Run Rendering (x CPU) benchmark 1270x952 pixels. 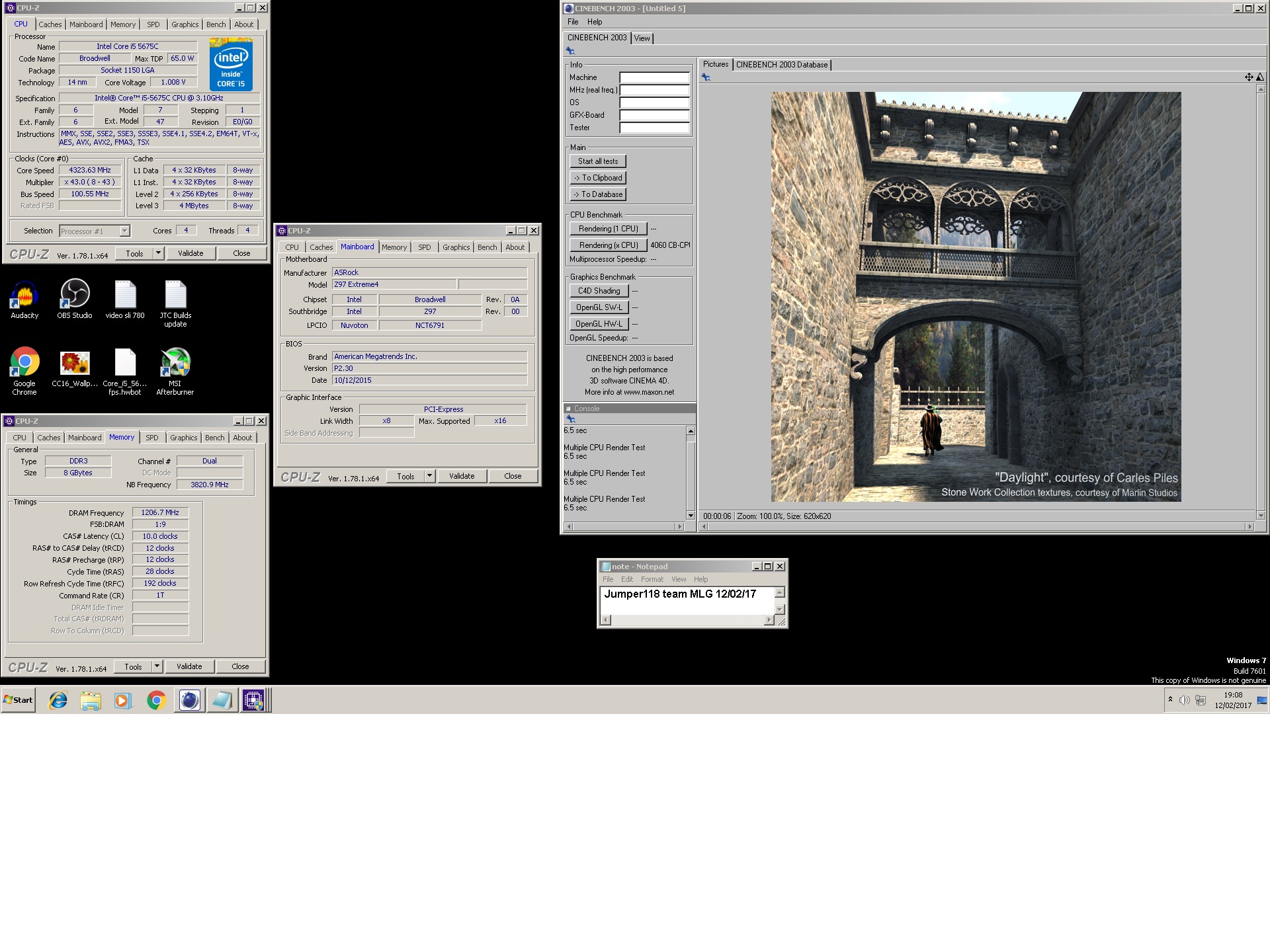[x=608, y=245]
